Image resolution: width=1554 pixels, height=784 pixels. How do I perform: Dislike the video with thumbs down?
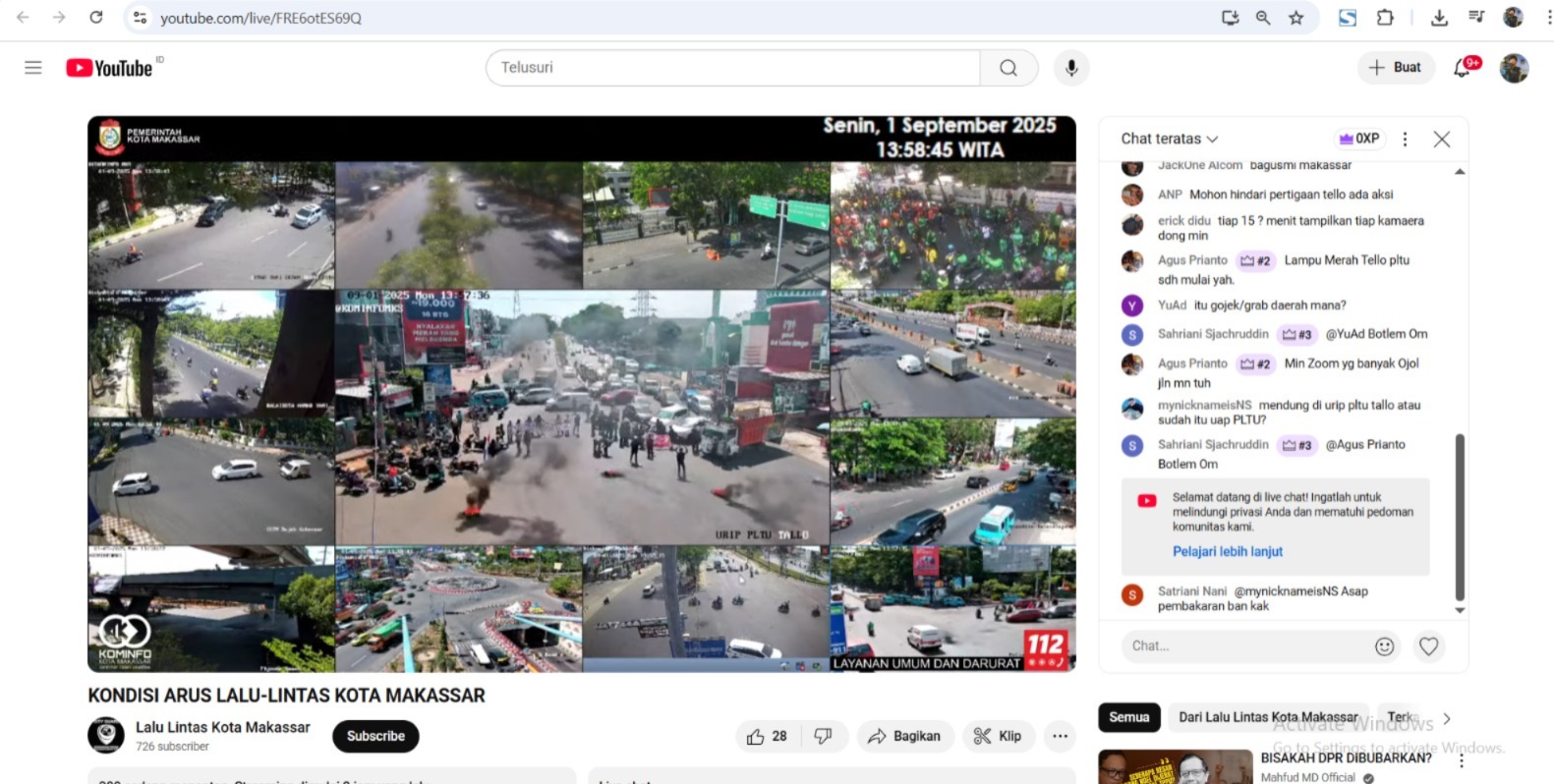pyautogui.click(x=824, y=736)
